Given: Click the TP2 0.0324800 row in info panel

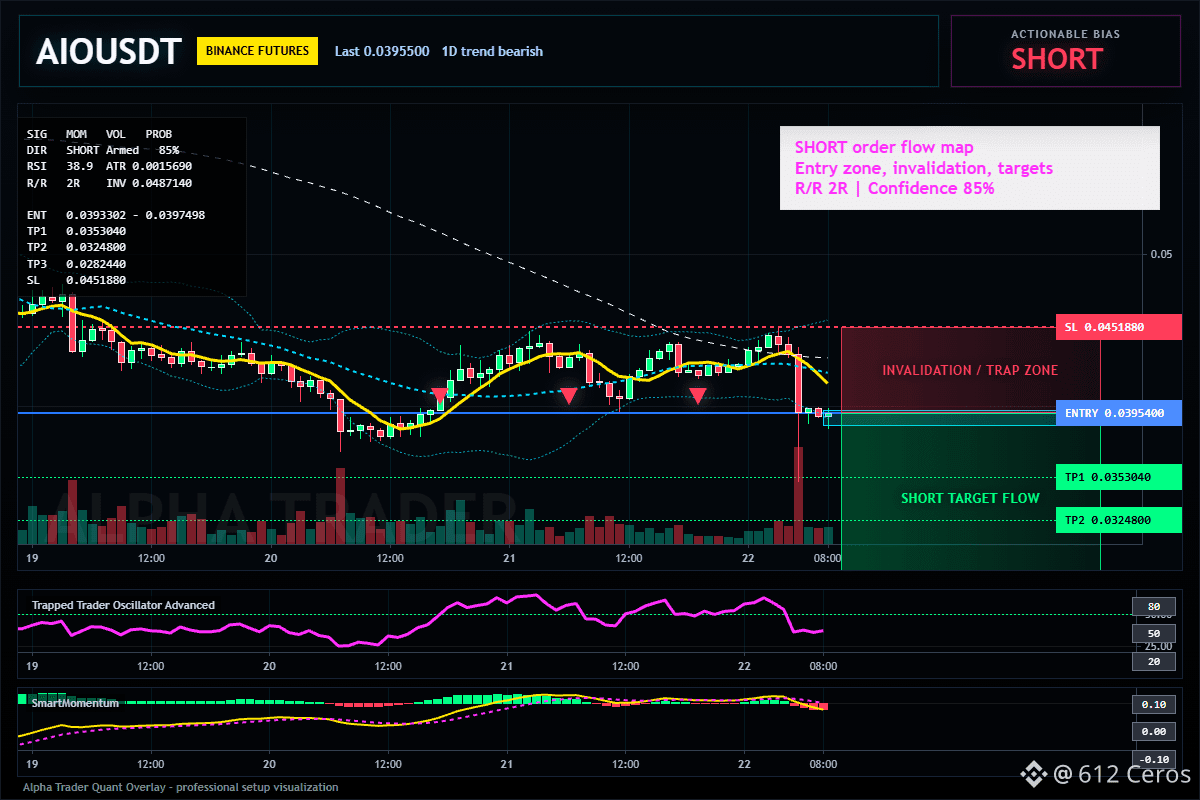Looking at the screenshot, I should click(x=76, y=246).
